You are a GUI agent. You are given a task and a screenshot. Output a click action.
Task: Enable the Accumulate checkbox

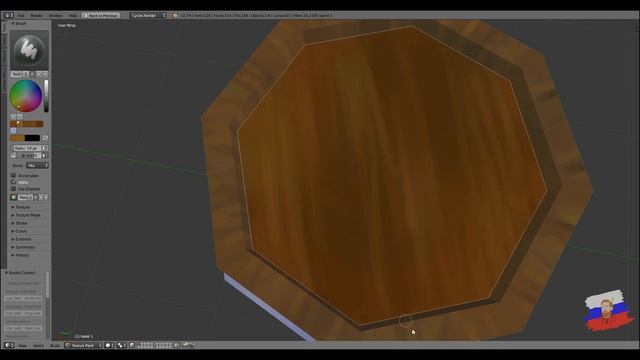click(x=13, y=175)
